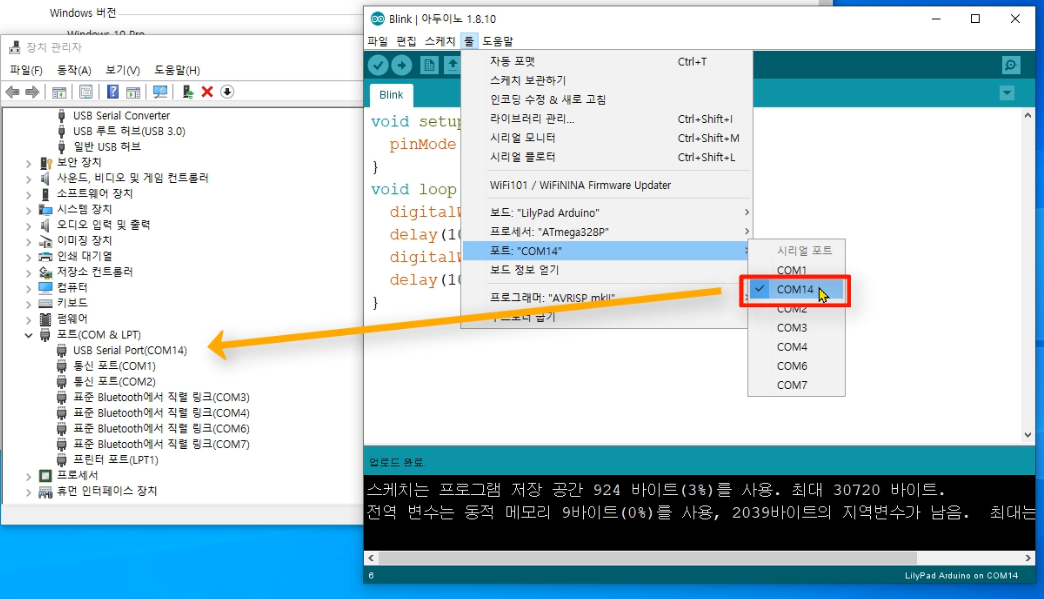Click the Update driver icon with green arrow
Image resolution: width=1044 pixels, height=599 pixels.
(188, 92)
